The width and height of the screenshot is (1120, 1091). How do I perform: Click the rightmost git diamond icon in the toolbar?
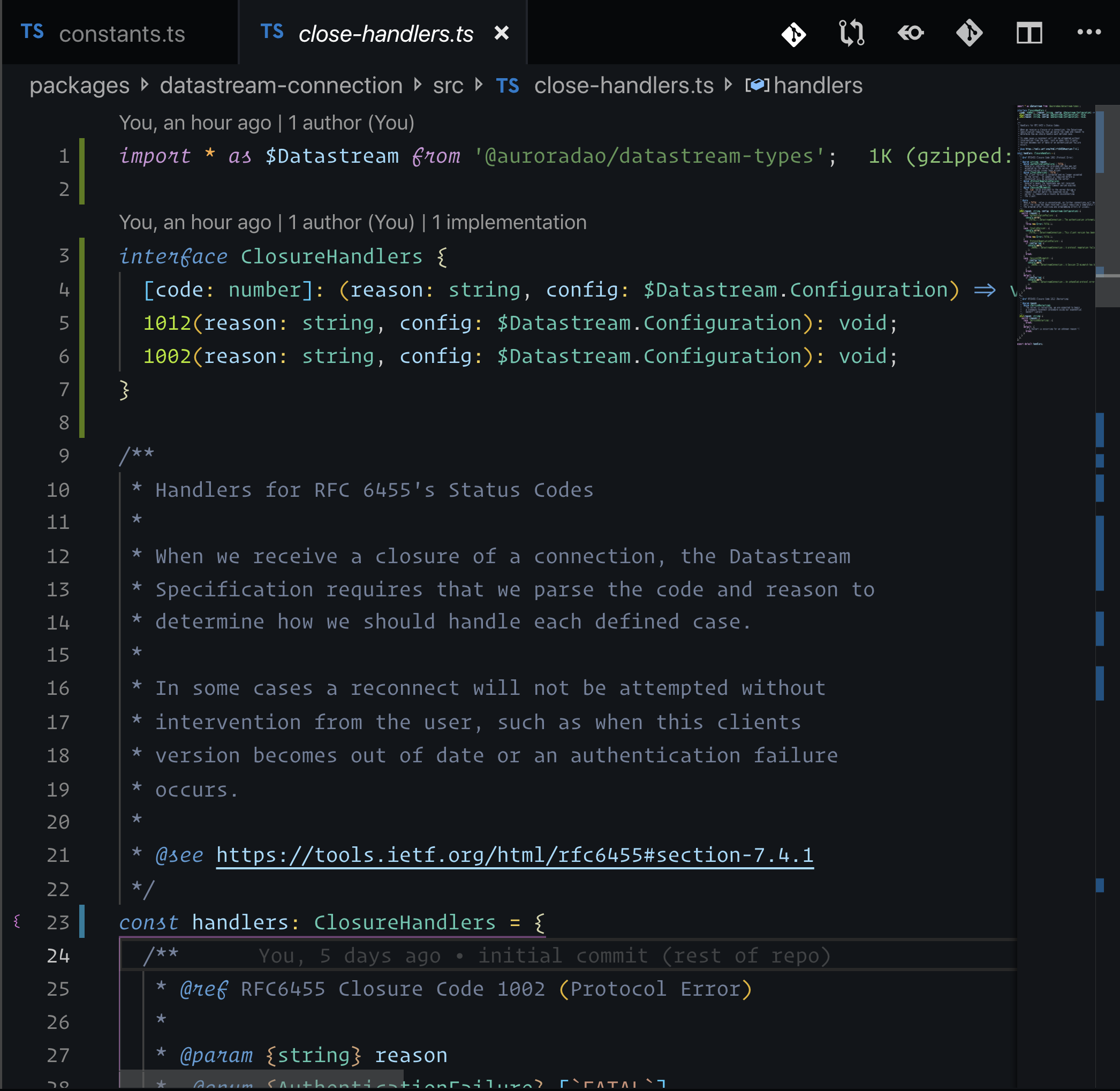click(969, 33)
